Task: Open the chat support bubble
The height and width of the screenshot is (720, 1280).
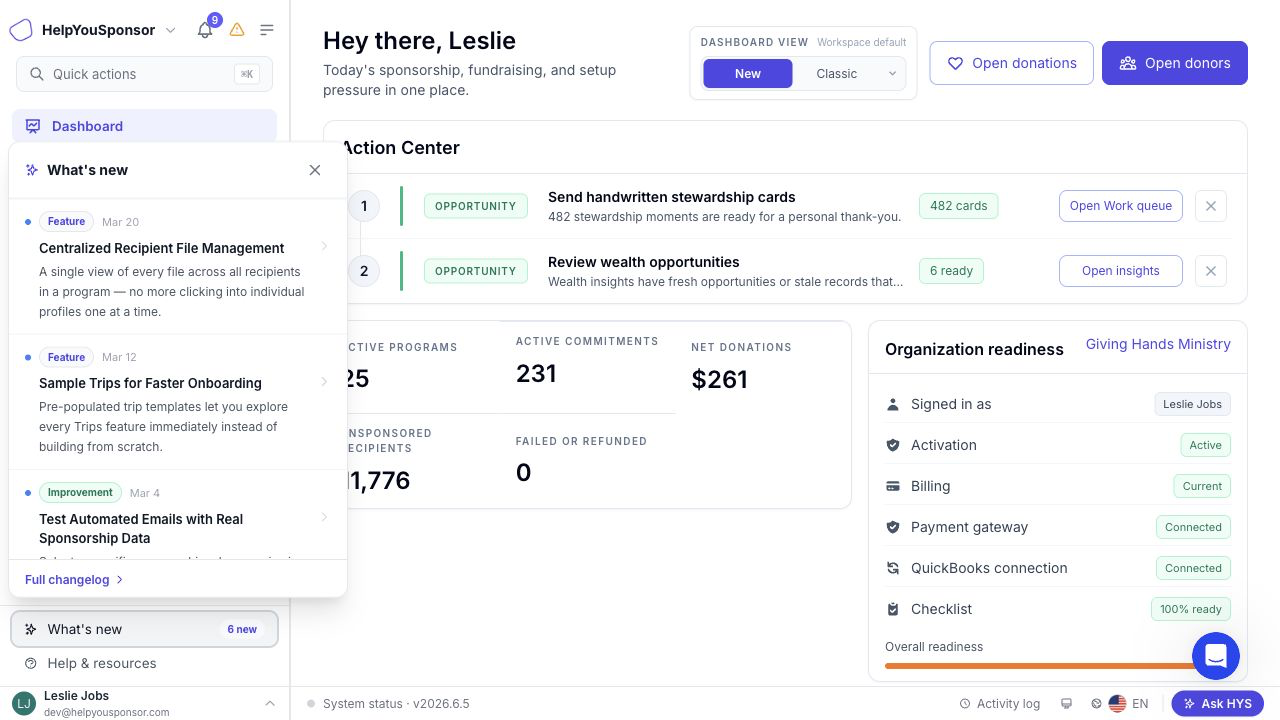Action: coord(1216,656)
